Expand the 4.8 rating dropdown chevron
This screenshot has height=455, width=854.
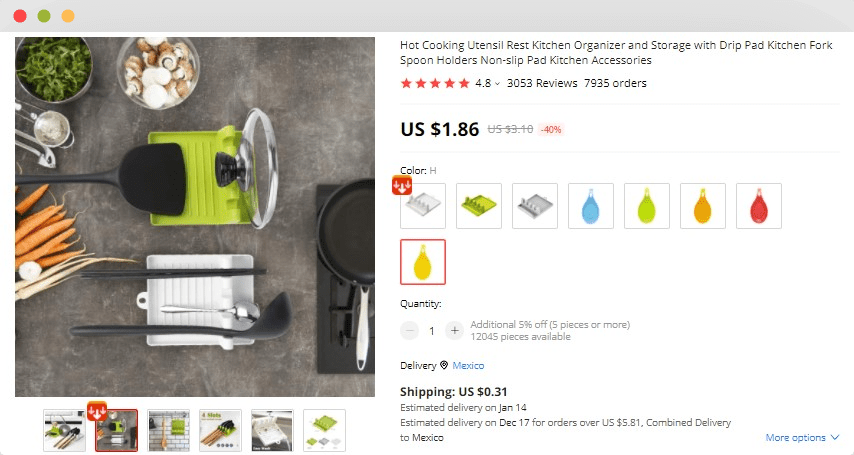(x=497, y=84)
